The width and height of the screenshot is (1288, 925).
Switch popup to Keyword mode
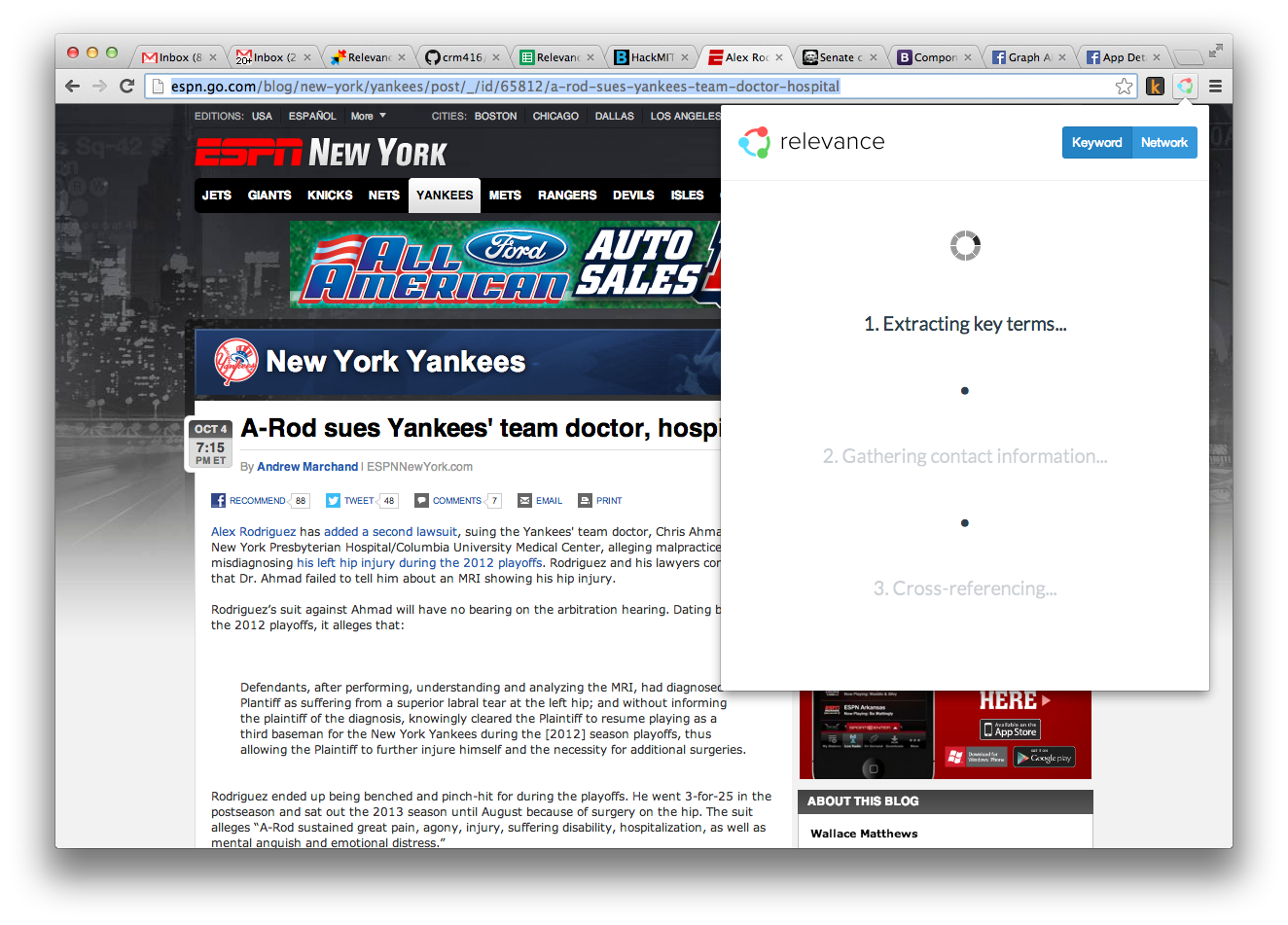pos(1096,143)
